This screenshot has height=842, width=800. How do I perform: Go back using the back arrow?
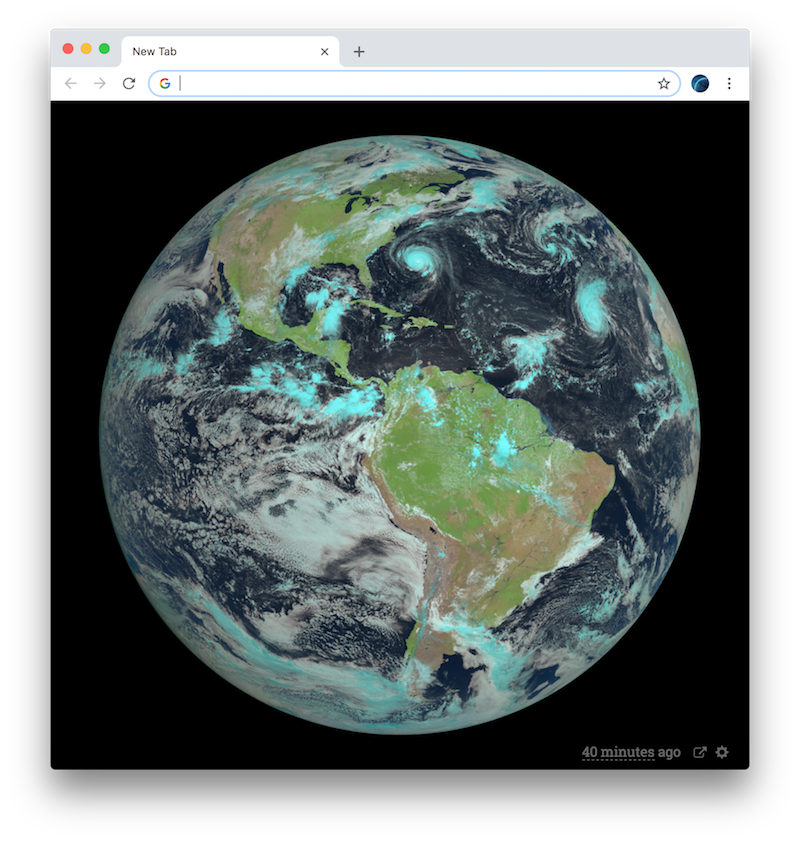point(70,83)
